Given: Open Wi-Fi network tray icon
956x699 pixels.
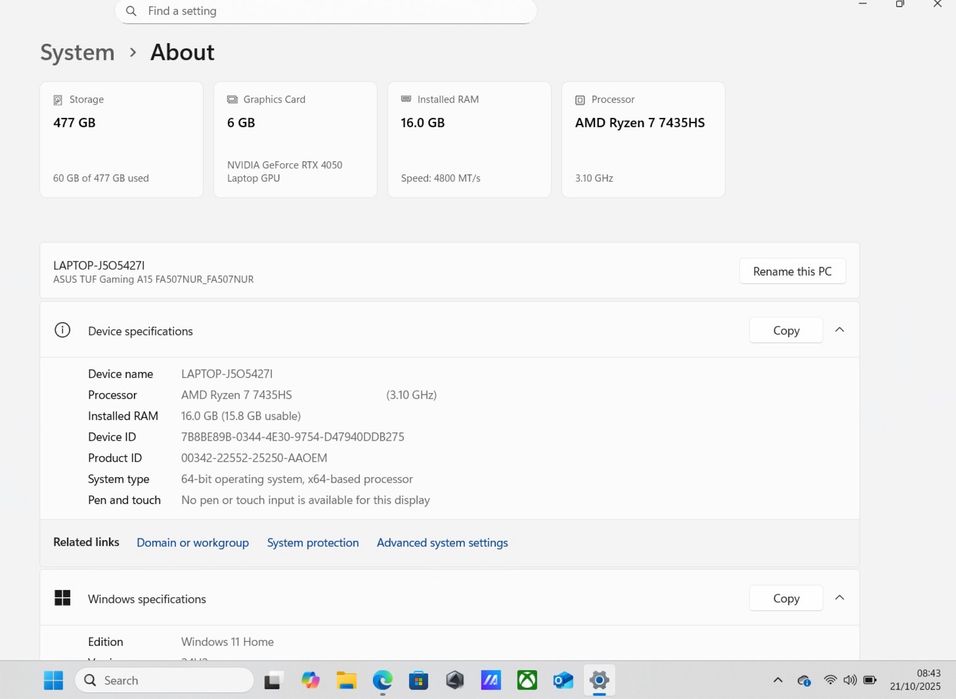Looking at the screenshot, I should (x=830, y=679).
